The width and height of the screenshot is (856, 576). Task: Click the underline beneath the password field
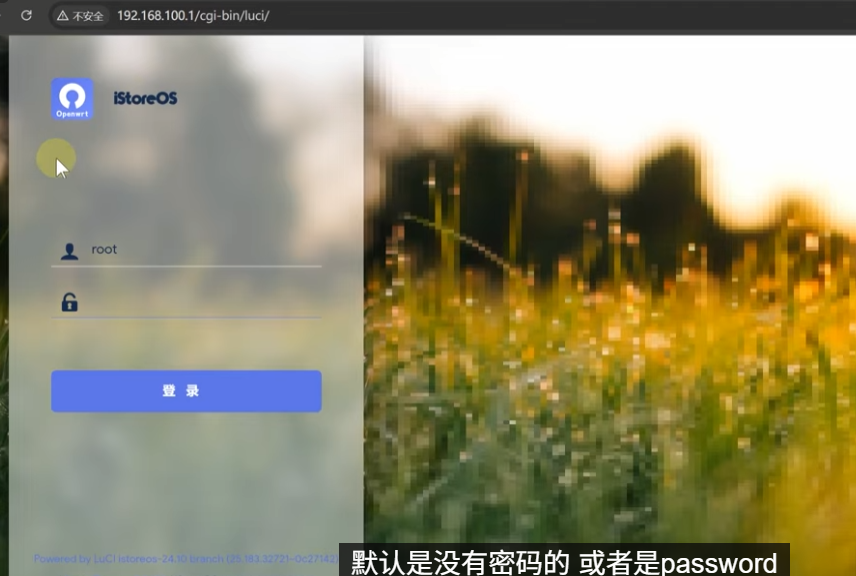coord(186,318)
